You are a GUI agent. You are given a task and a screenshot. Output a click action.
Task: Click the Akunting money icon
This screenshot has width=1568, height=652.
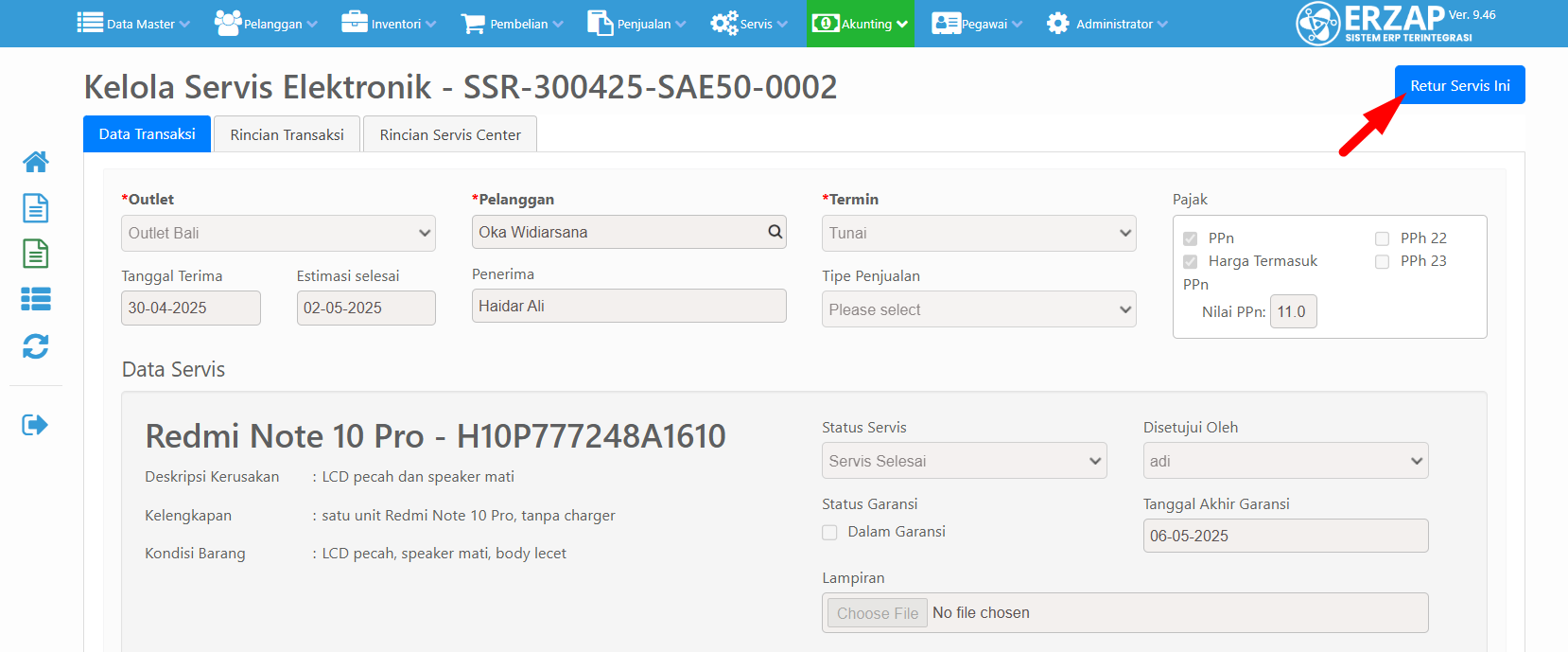[x=826, y=23]
